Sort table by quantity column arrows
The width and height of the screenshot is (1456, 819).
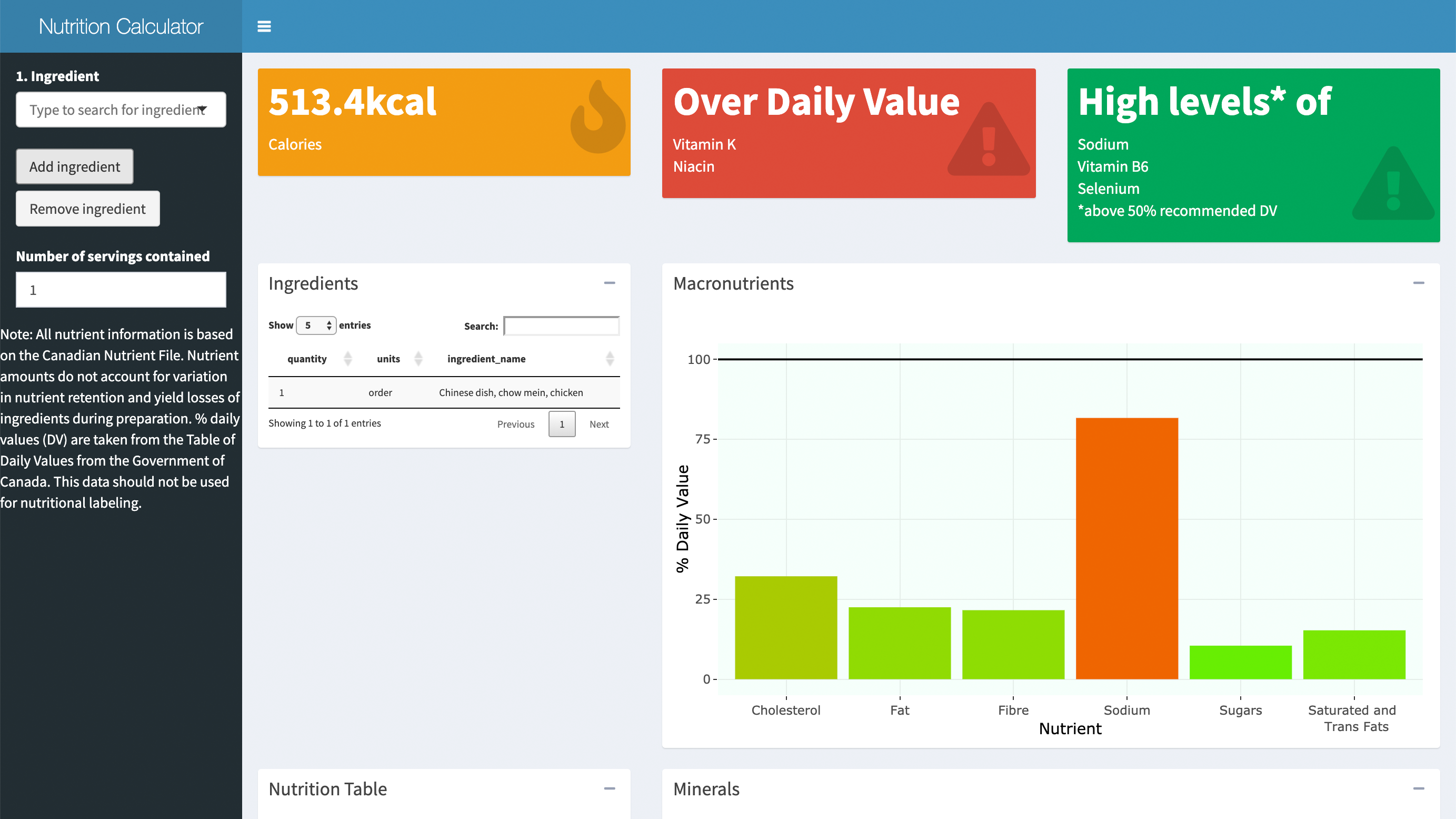[347, 359]
